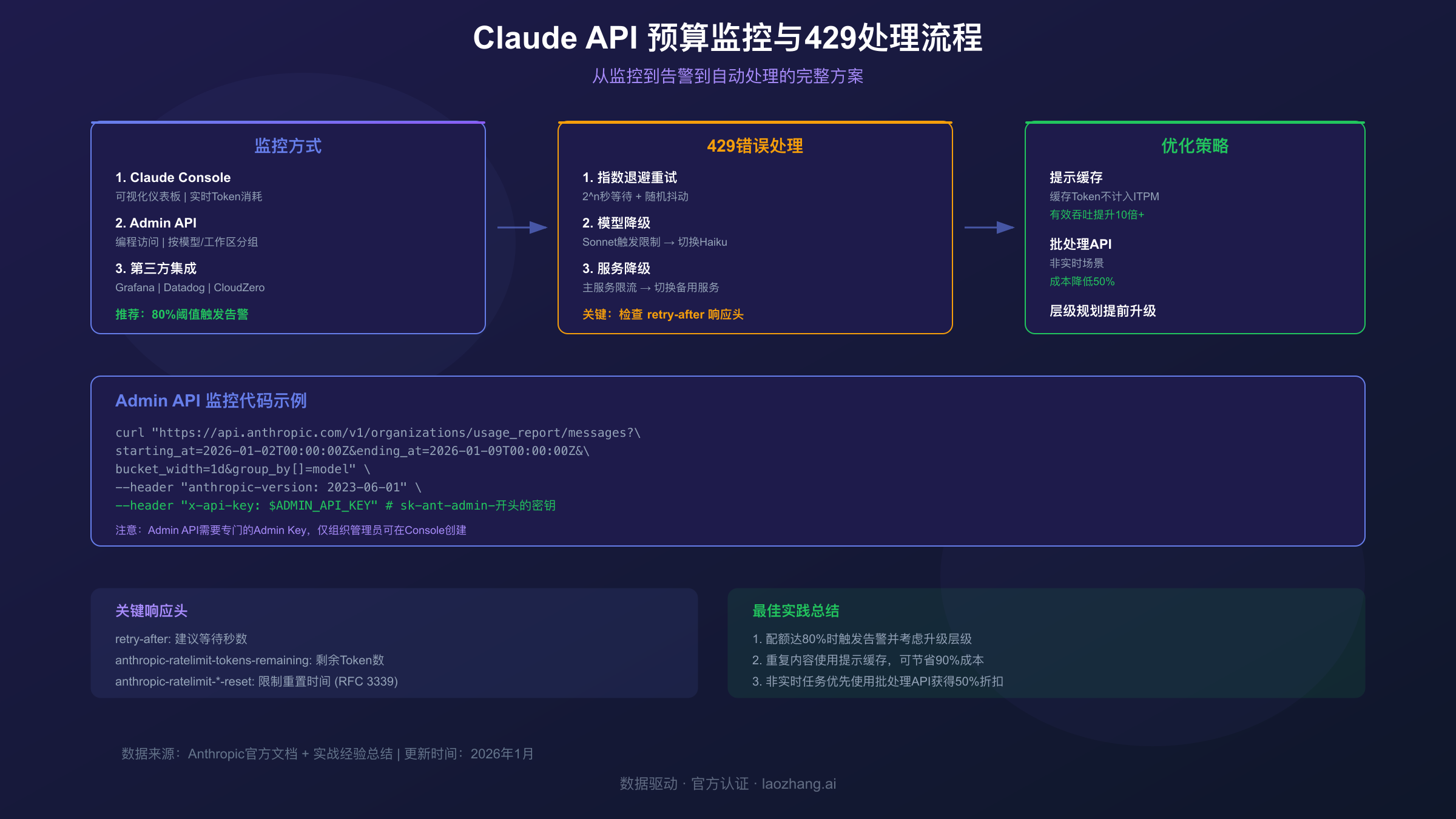Click the 2. 模型降级 item
Screen dimensions: 1456x819
[616, 223]
